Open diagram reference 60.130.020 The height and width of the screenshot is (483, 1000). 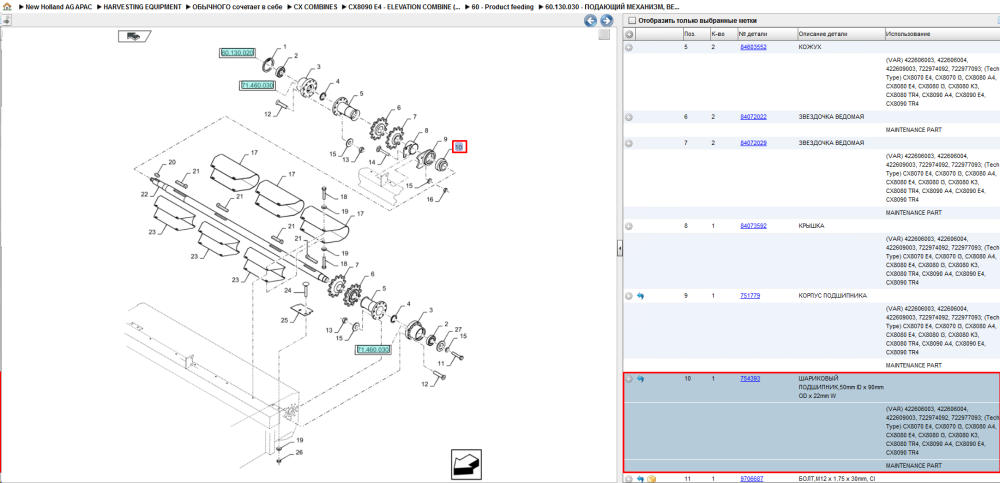pos(238,53)
